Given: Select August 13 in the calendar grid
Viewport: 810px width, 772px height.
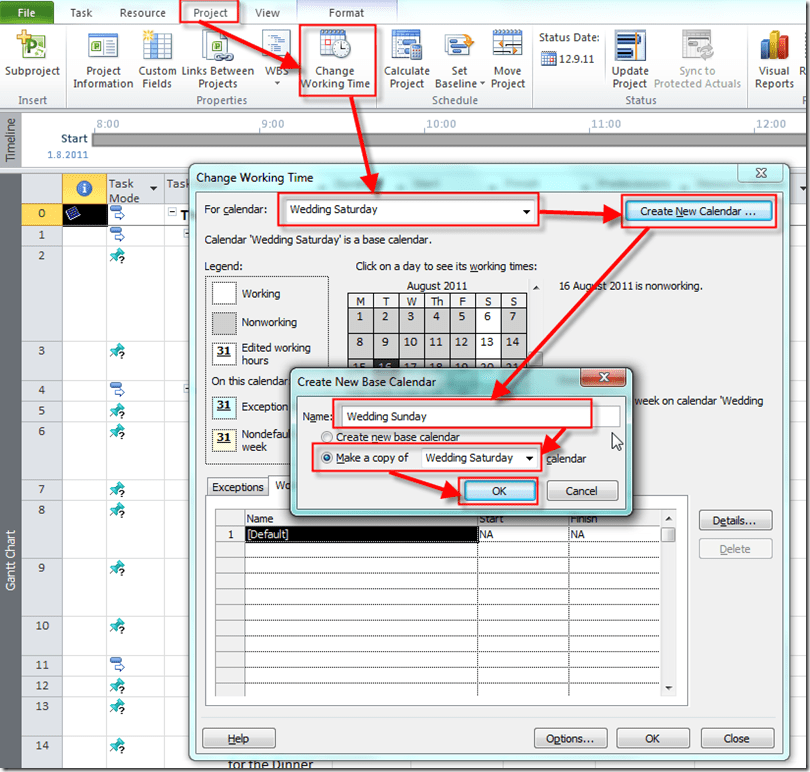Looking at the screenshot, I should 487,342.
